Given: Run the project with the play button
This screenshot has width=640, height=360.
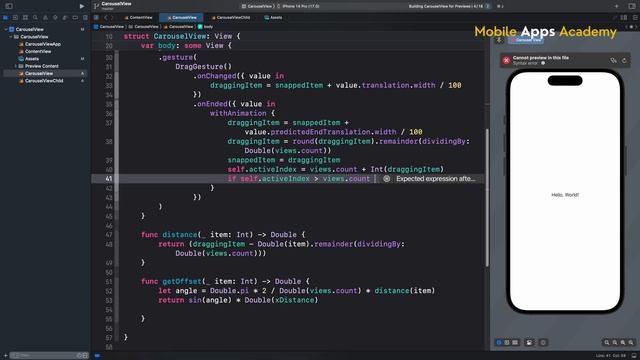Looking at the screenshot, I should click(82, 6).
